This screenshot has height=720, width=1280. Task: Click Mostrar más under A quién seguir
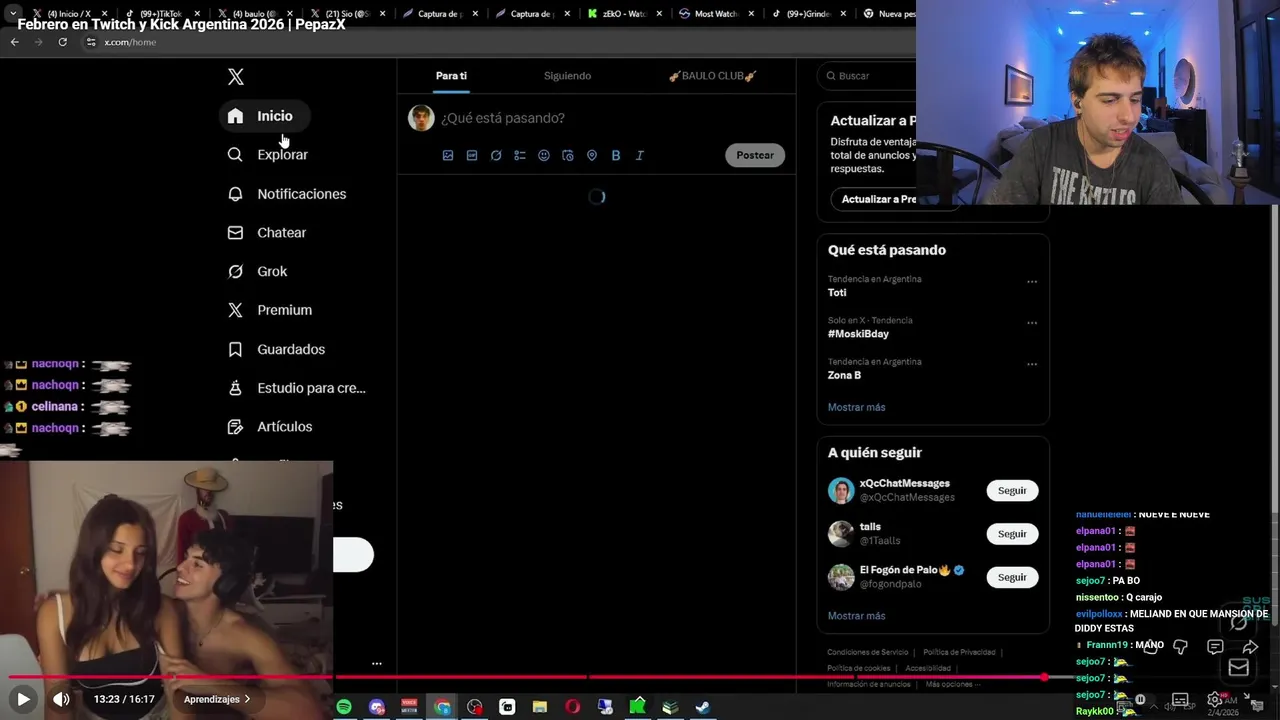pos(856,616)
